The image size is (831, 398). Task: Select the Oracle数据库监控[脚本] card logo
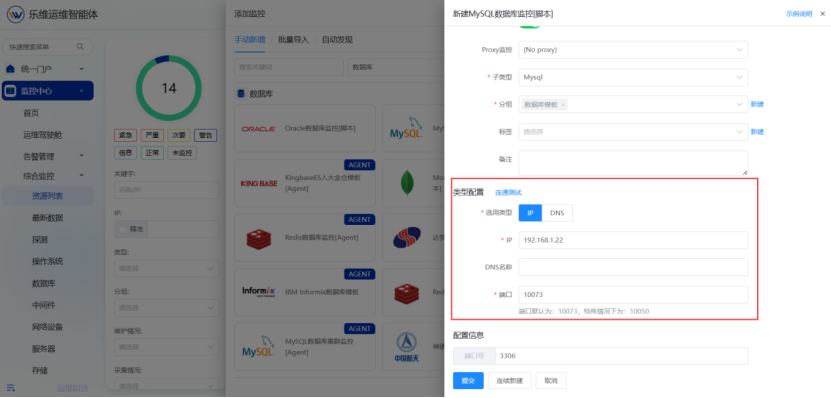258,129
